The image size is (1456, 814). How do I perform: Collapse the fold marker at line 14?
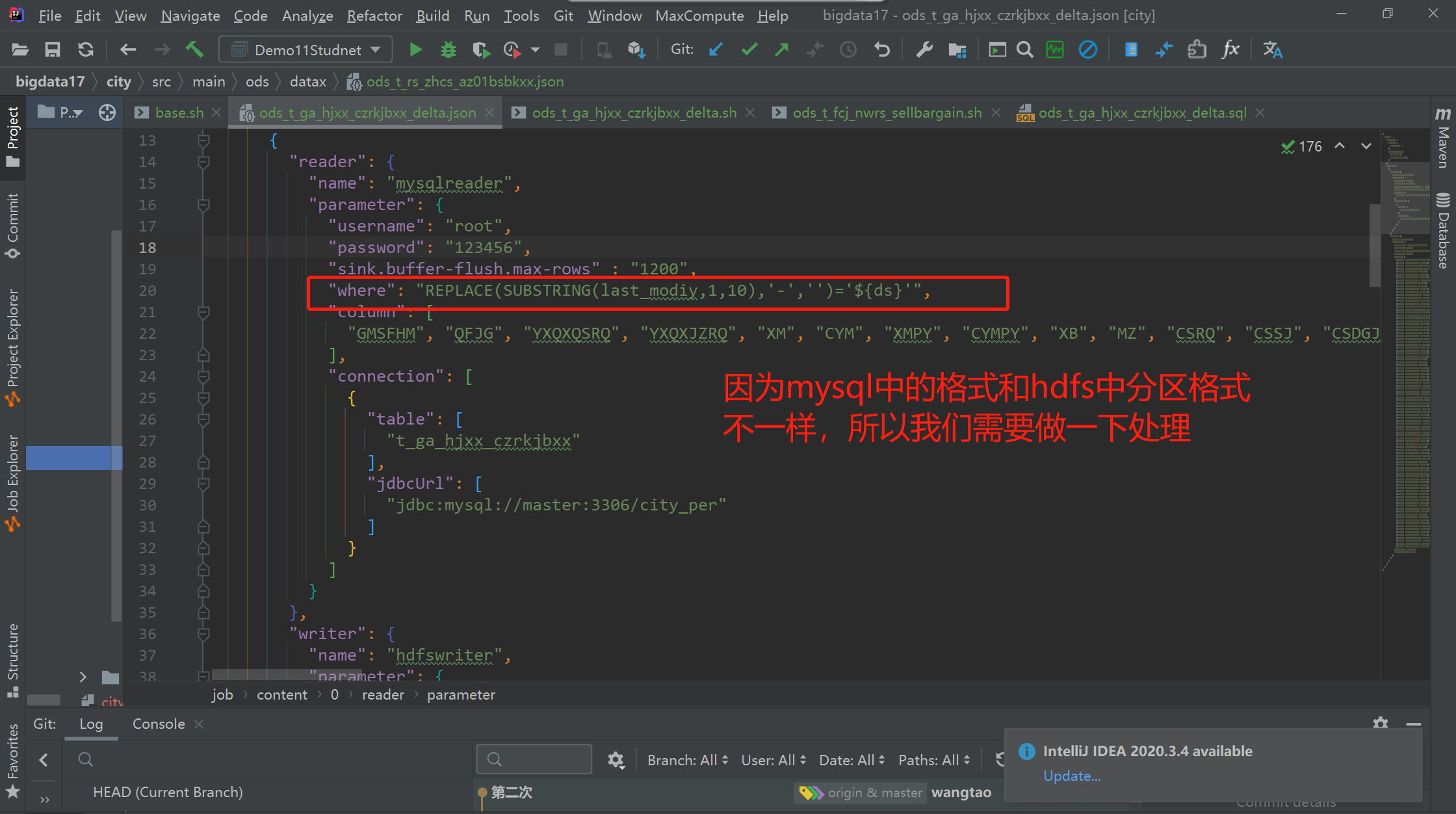(203, 162)
